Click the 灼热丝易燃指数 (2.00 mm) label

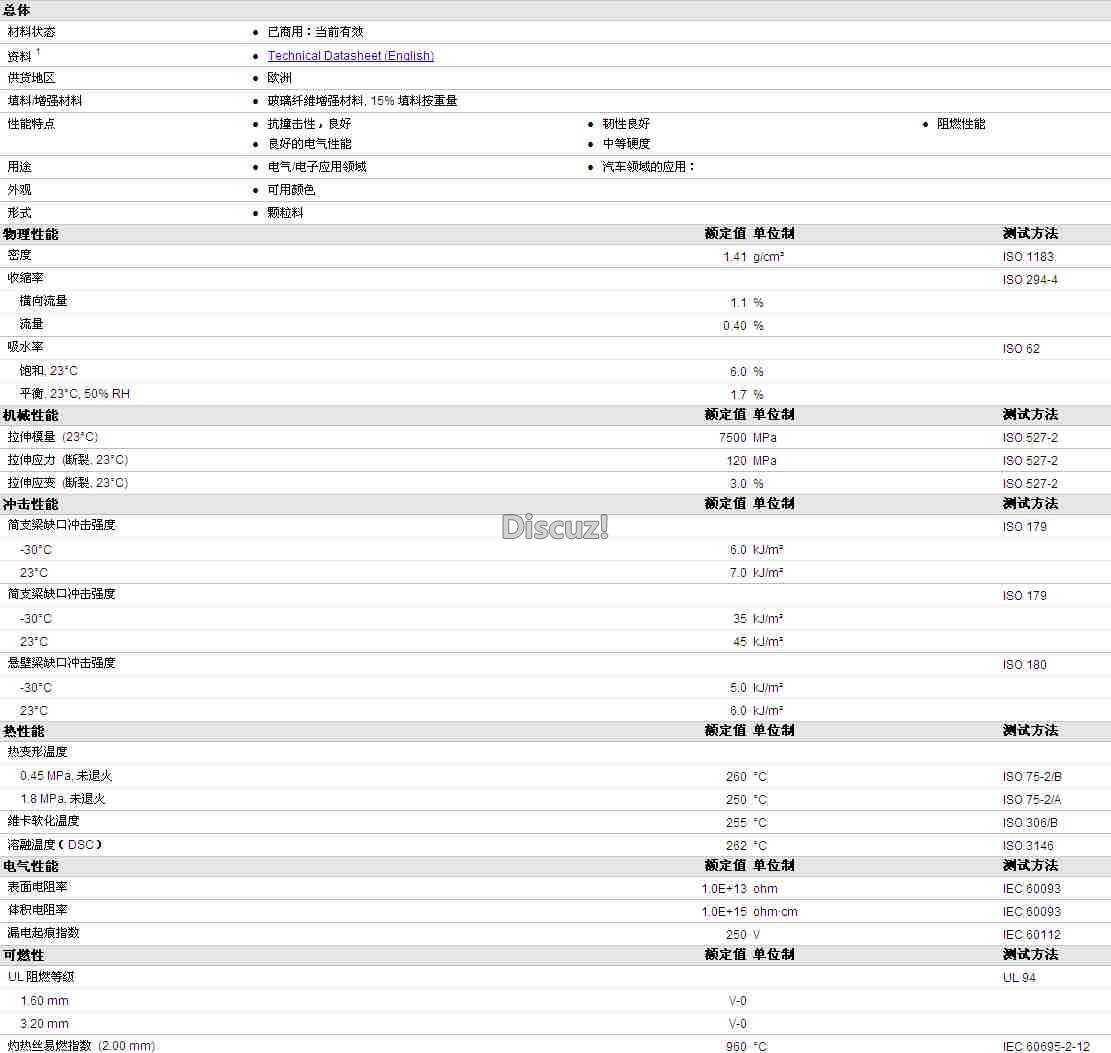click(x=81, y=1045)
